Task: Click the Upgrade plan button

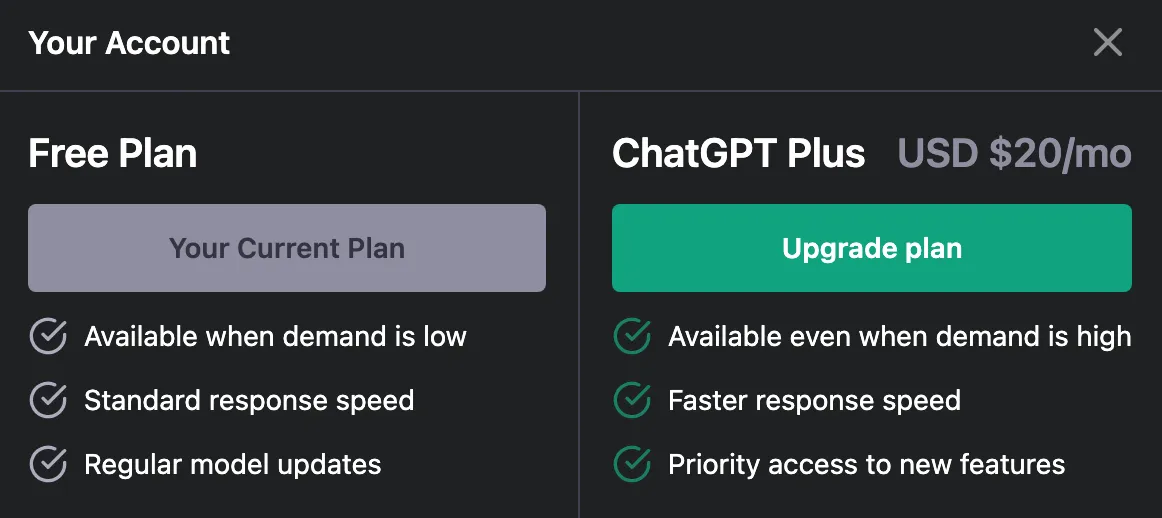Action: point(871,248)
